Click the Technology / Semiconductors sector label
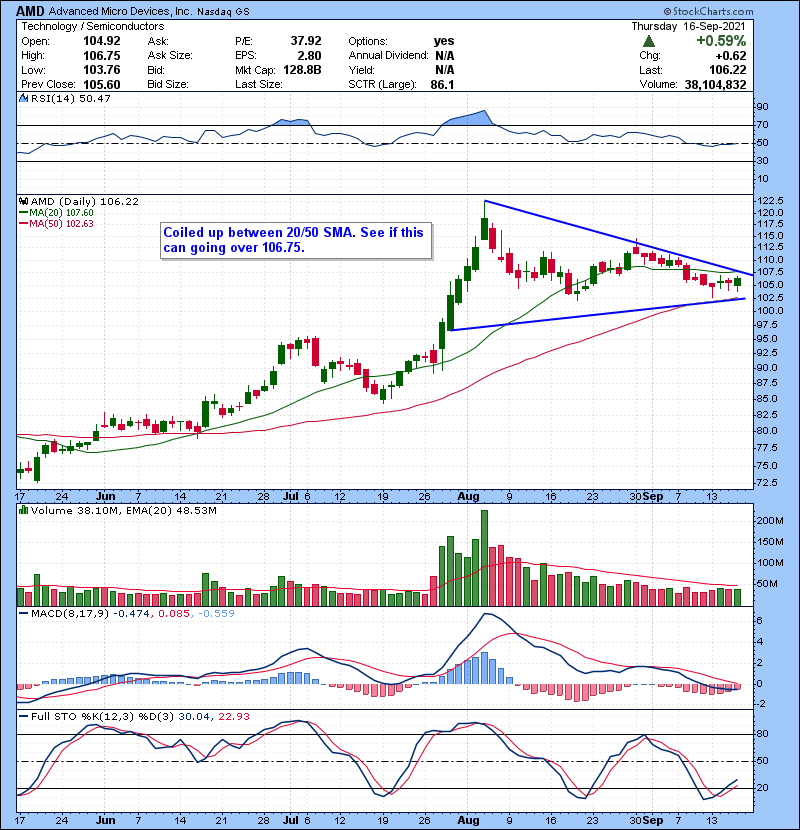 (93, 26)
